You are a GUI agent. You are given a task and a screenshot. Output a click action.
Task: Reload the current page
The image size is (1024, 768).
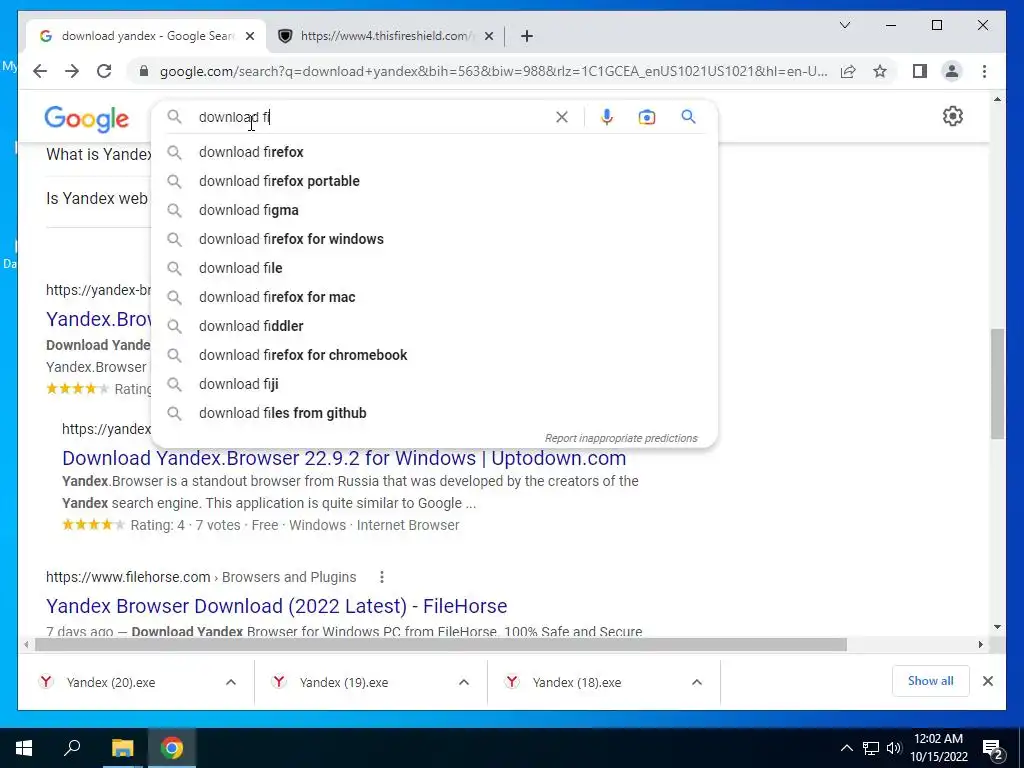point(104,71)
